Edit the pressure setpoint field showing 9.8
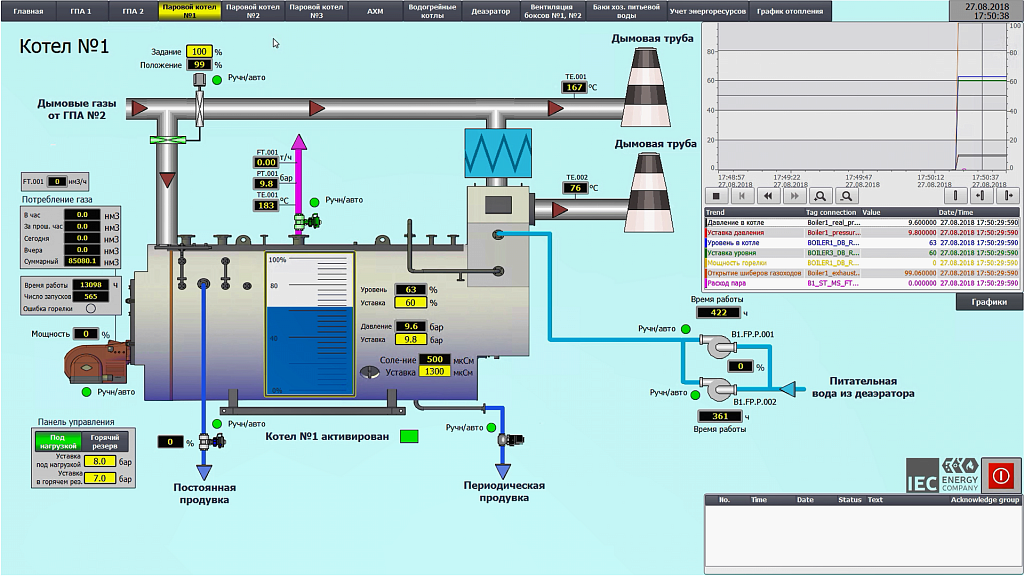 tap(410, 339)
